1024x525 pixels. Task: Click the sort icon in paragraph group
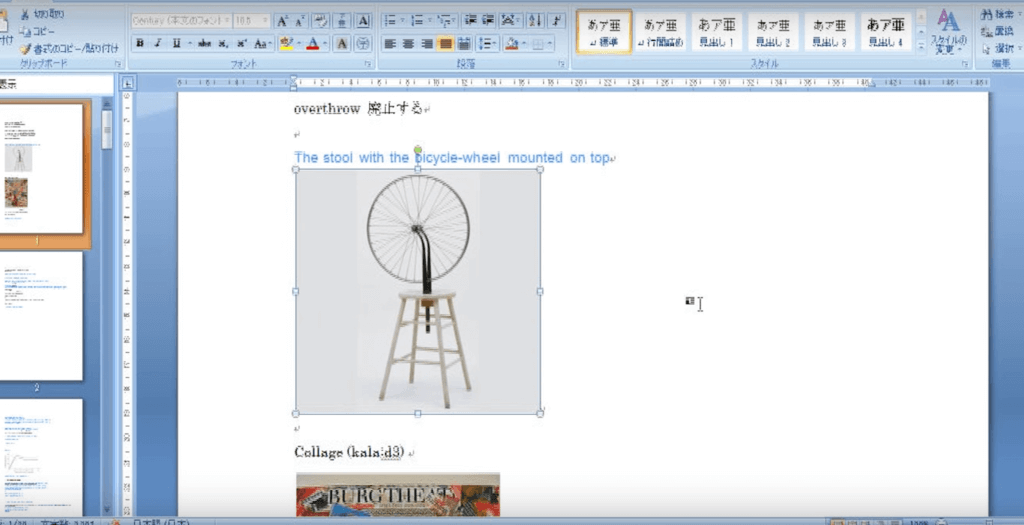(x=535, y=20)
